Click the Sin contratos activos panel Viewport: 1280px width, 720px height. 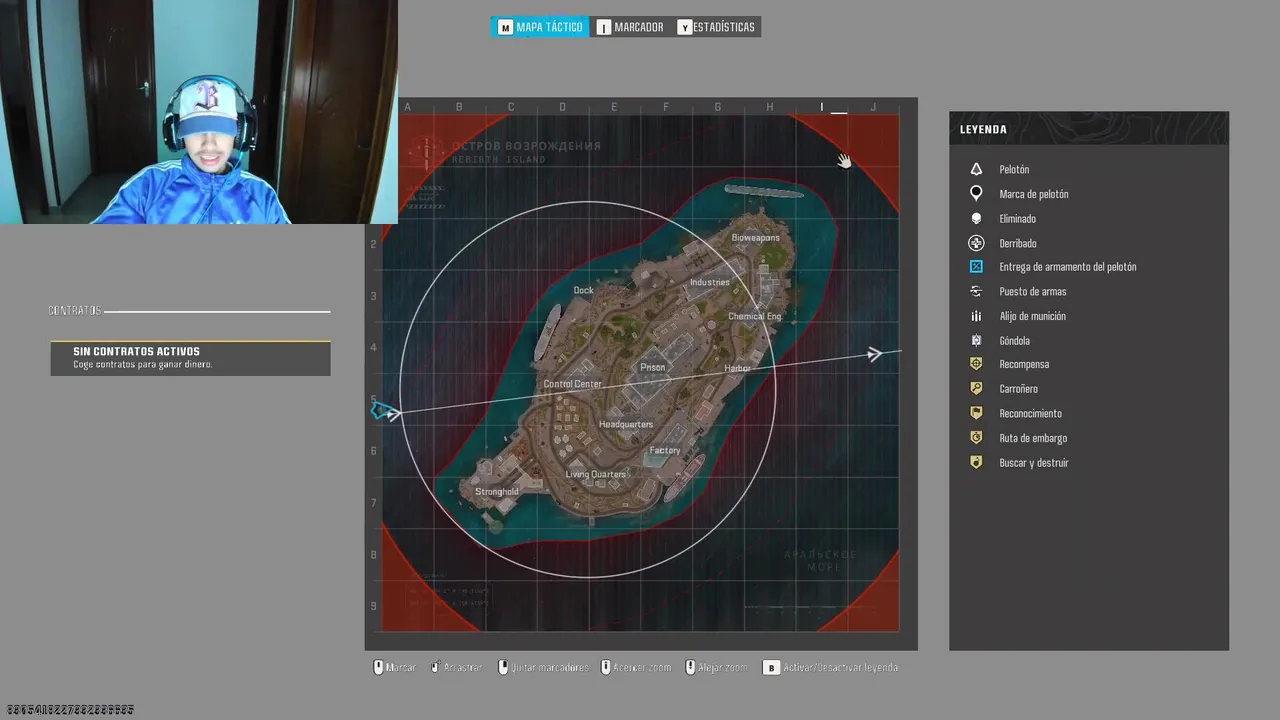pos(190,358)
